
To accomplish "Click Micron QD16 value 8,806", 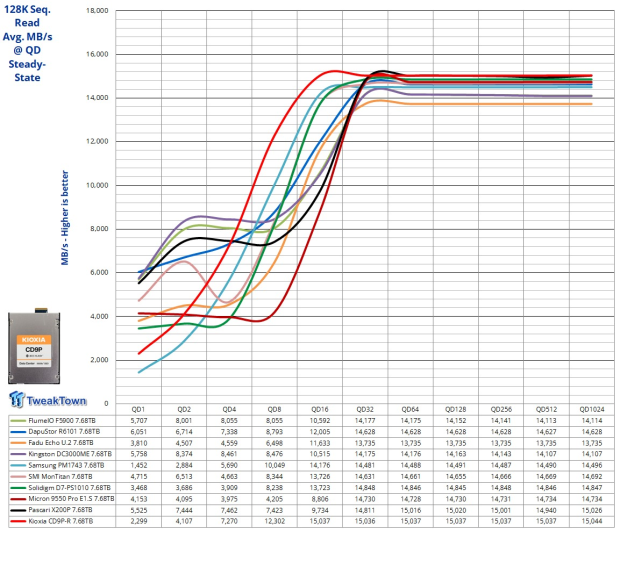I will click(x=320, y=499).
